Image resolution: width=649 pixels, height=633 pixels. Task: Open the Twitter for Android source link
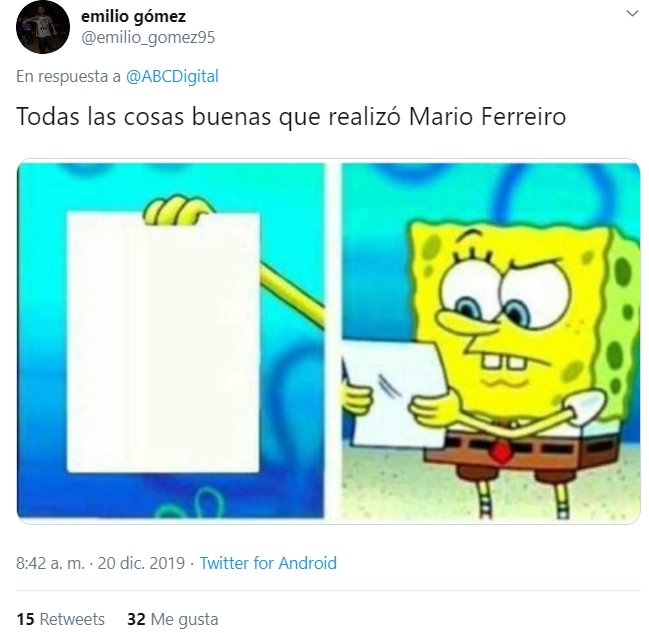point(268,563)
